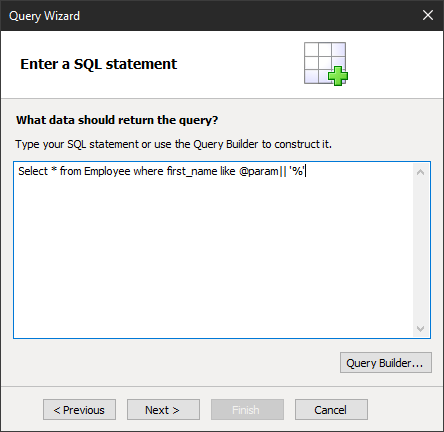Click the scroll up arrow in SQL box
This screenshot has height=432, width=444.
(x=420, y=172)
